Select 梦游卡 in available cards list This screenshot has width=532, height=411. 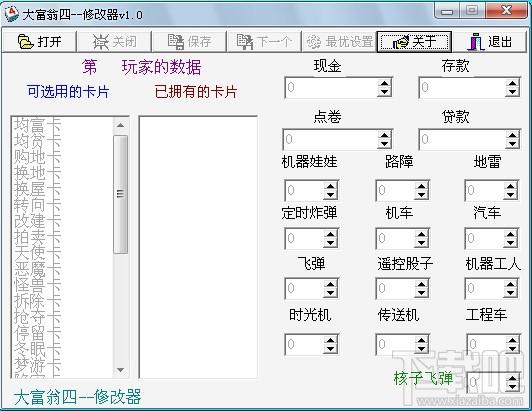coord(37,364)
